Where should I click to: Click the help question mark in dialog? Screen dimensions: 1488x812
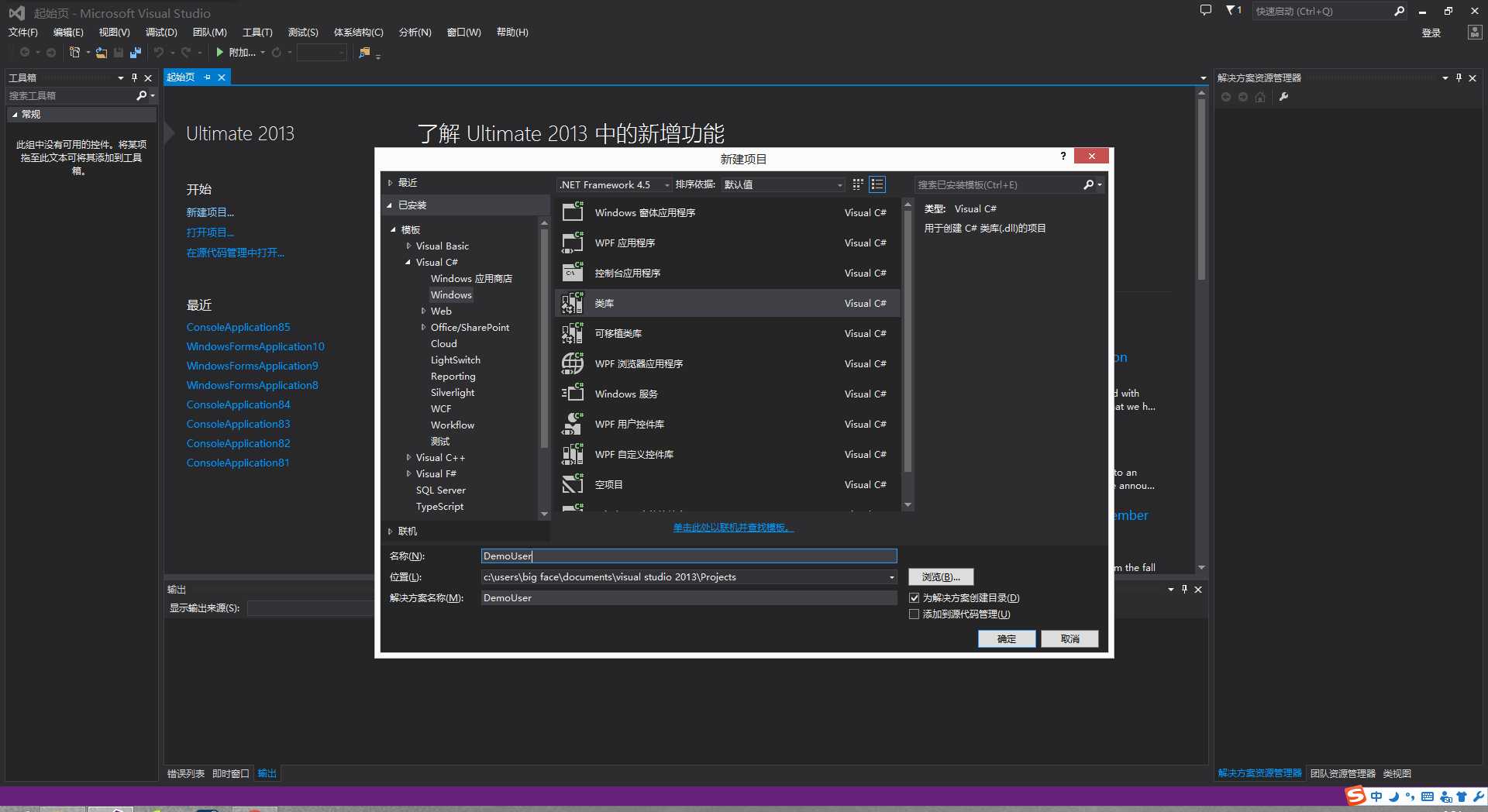click(1063, 156)
